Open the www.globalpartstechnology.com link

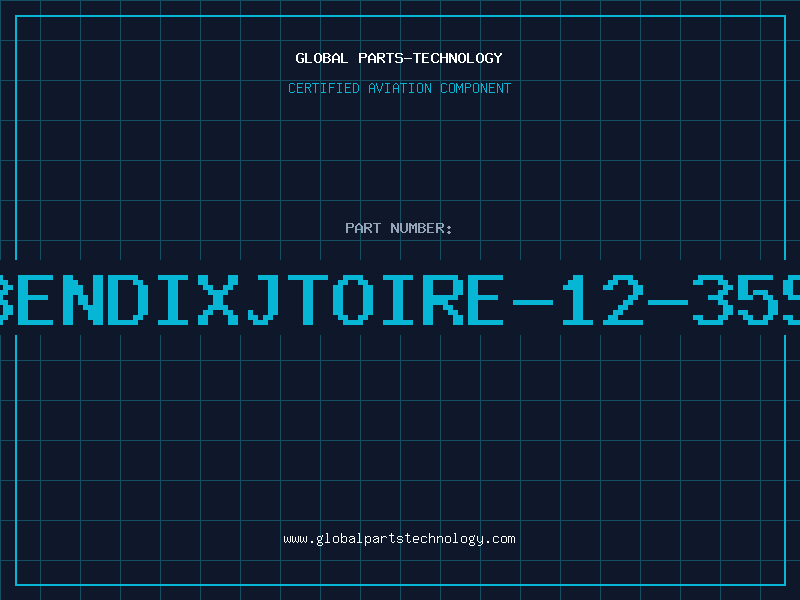399,539
